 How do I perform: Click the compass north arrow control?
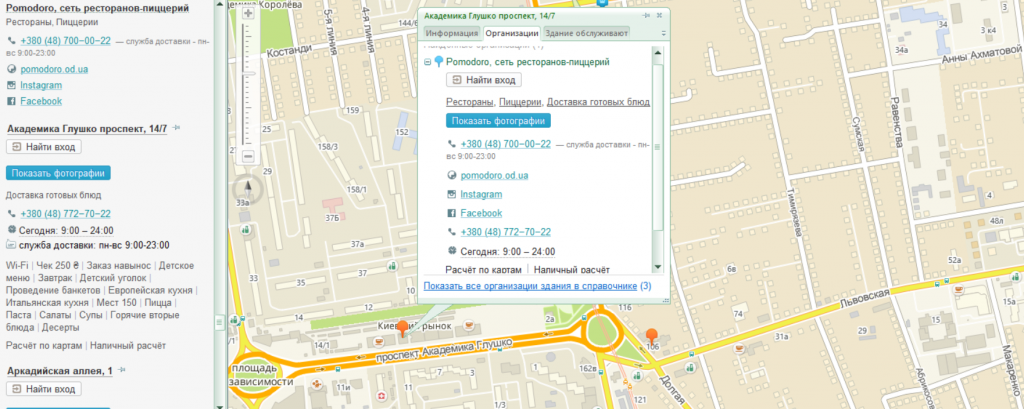[x=248, y=189]
